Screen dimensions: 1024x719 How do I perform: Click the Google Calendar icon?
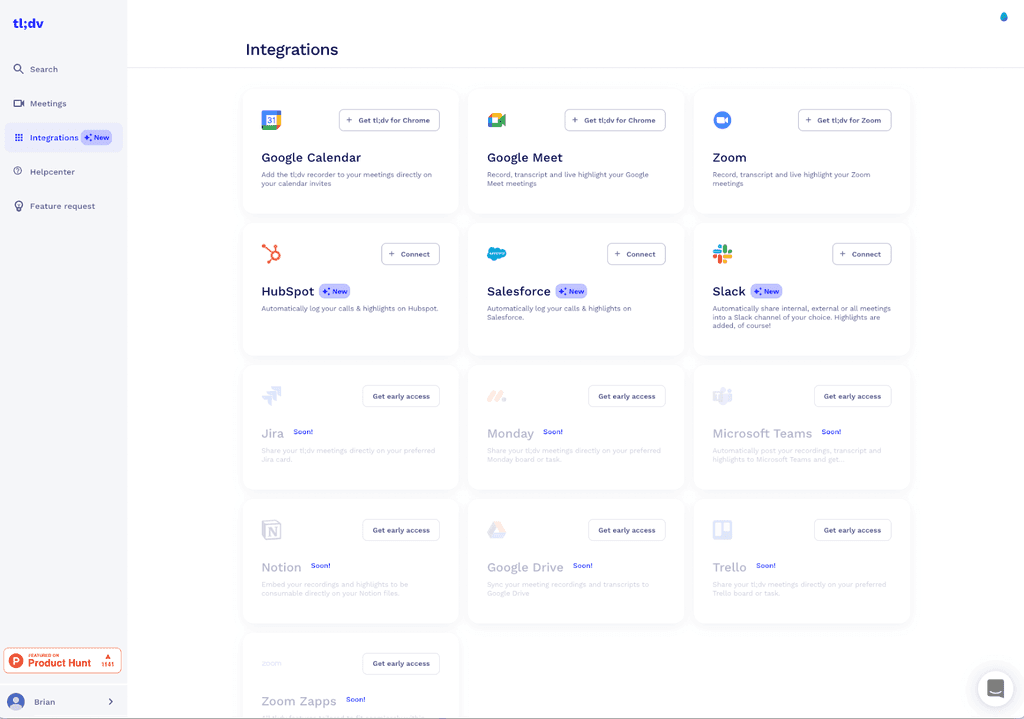[270, 118]
